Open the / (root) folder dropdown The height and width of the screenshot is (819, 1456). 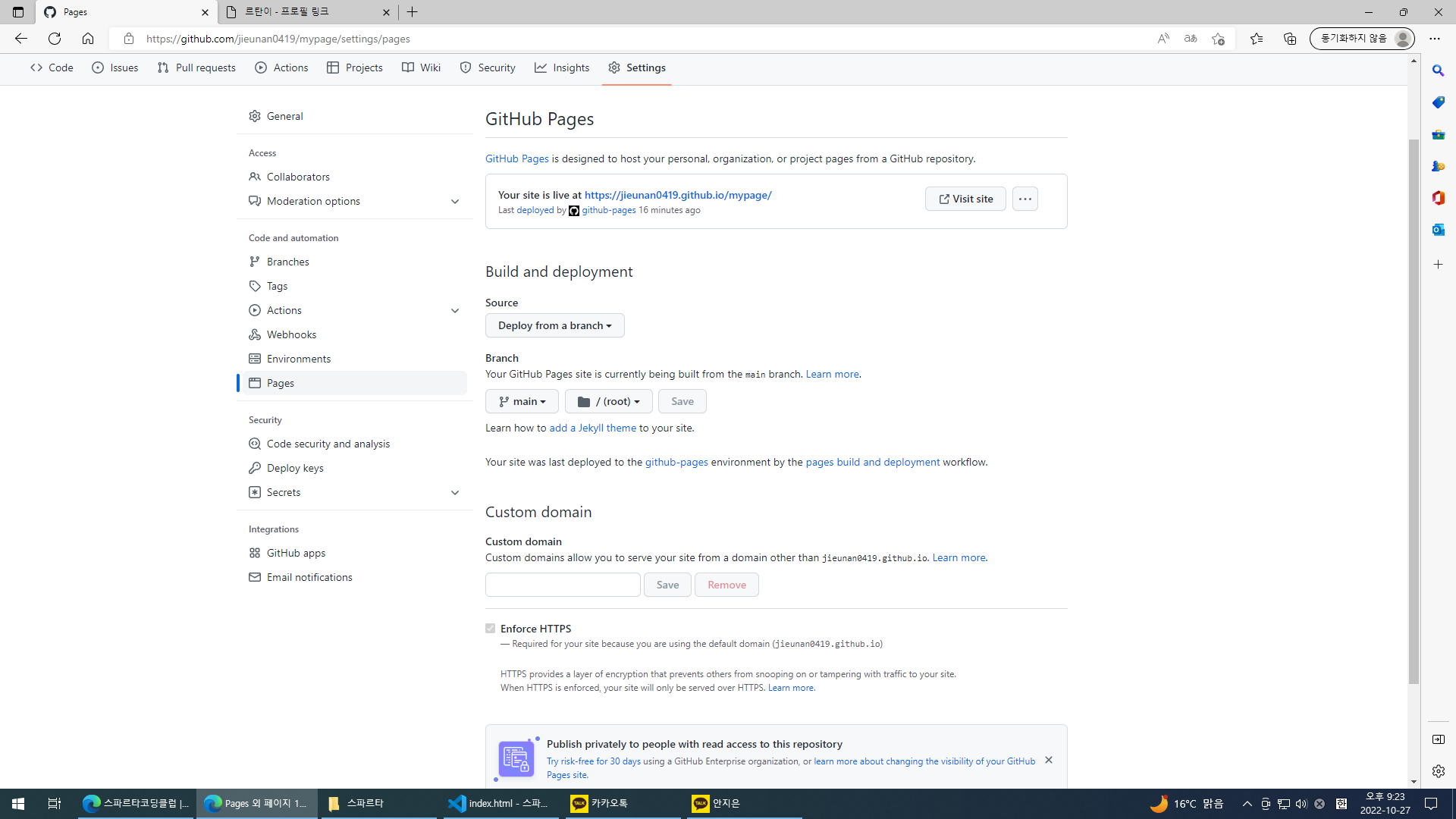point(609,401)
